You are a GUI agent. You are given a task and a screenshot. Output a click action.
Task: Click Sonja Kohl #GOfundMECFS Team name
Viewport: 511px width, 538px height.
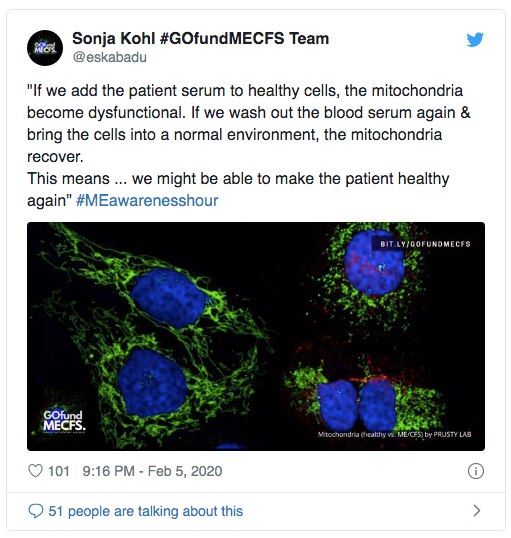(200, 38)
